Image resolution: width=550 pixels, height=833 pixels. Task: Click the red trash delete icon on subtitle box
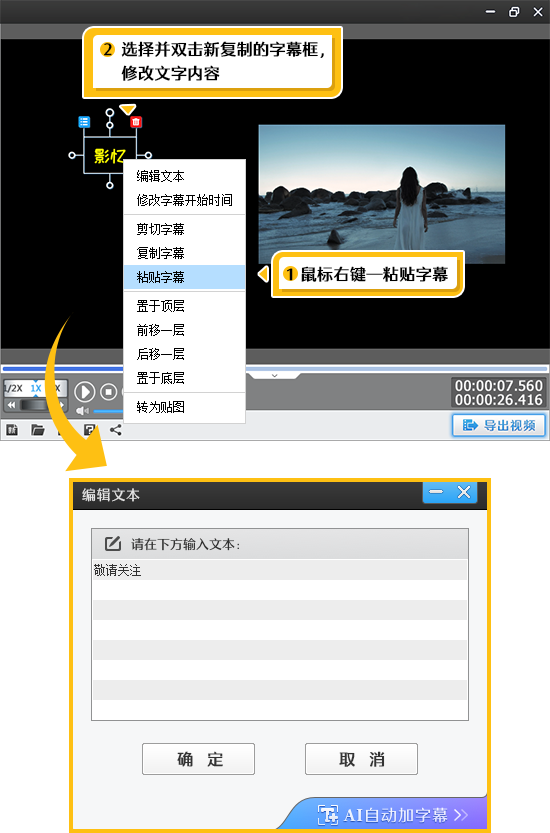coord(136,122)
